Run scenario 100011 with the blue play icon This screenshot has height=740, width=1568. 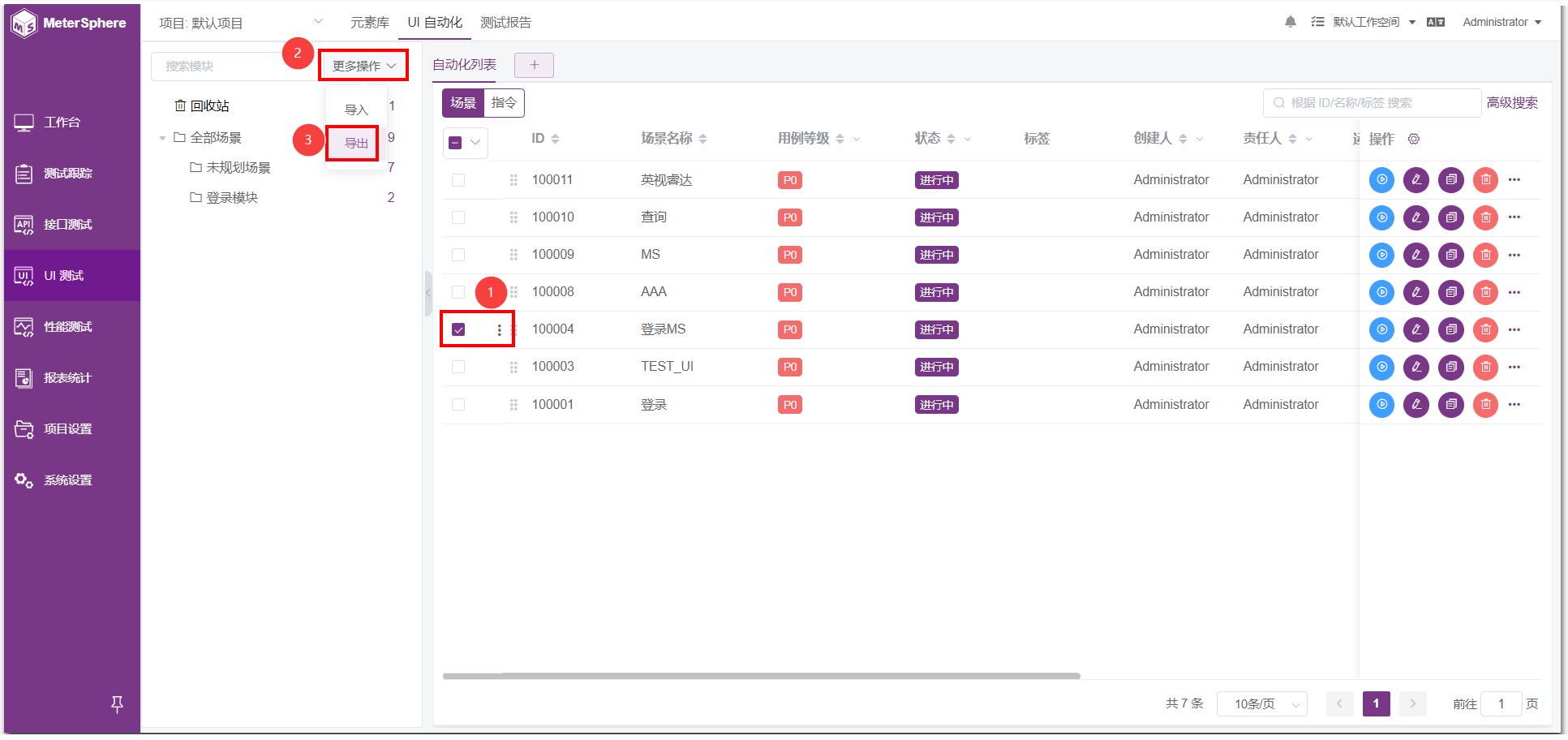pyautogui.click(x=1381, y=179)
